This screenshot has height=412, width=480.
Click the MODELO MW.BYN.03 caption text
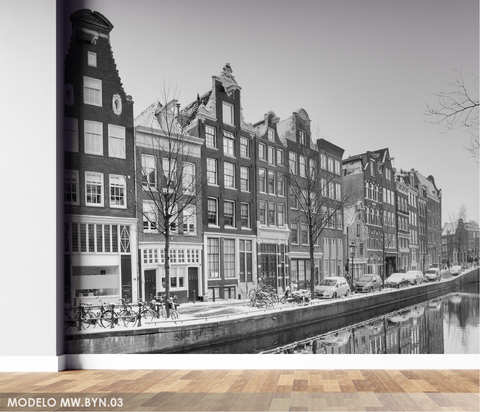tap(65, 402)
